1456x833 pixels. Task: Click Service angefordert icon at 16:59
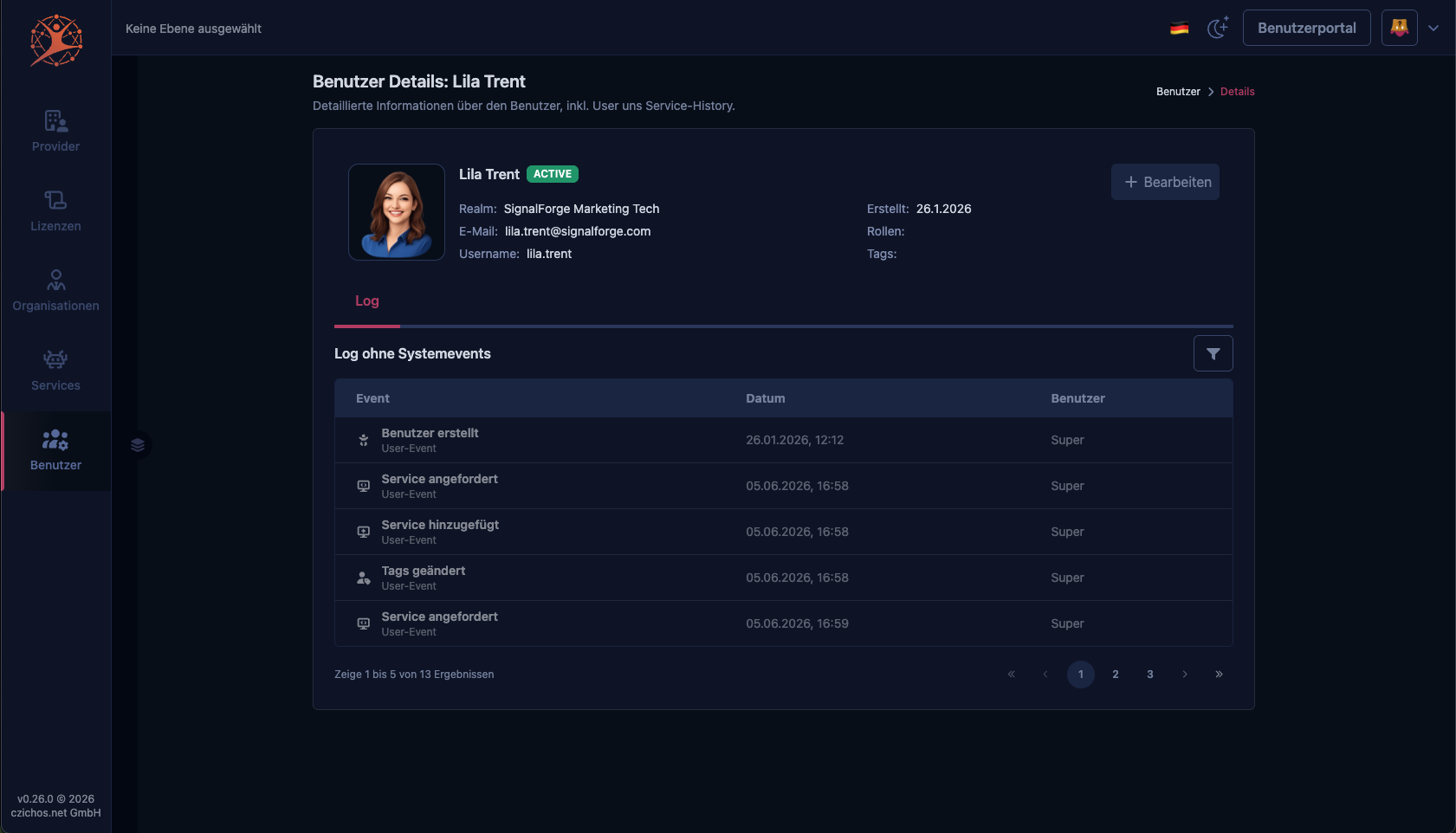pos(364,623)
